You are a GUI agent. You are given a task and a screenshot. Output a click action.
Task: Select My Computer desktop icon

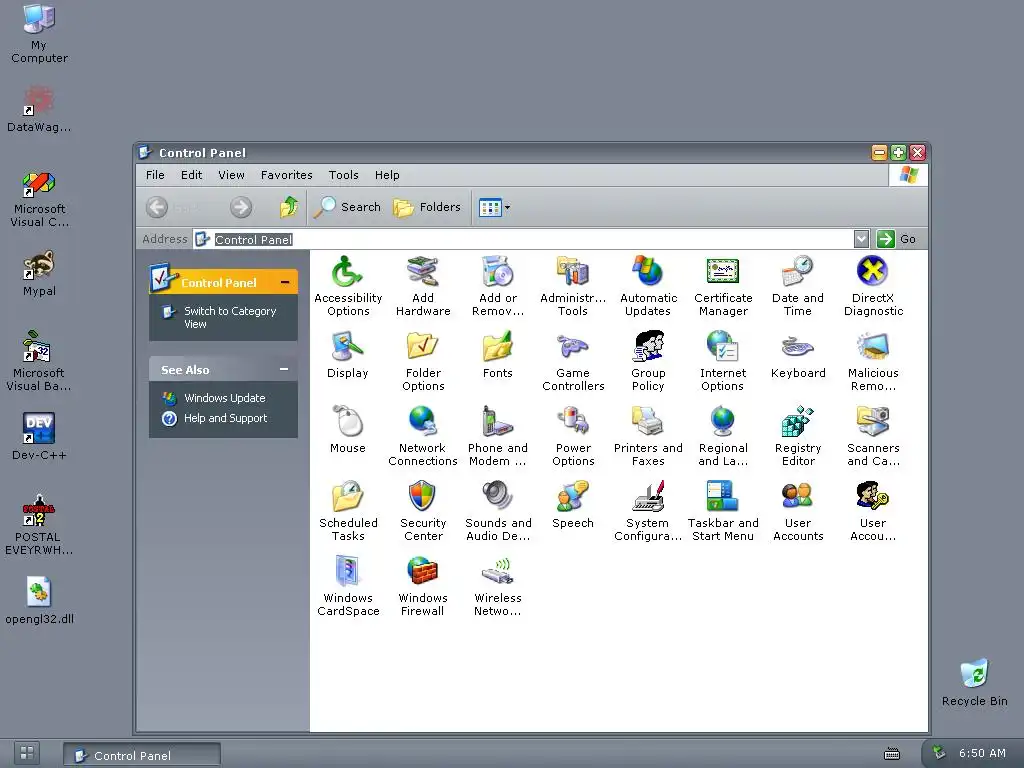pyautogui.click(x=39, y=33)
